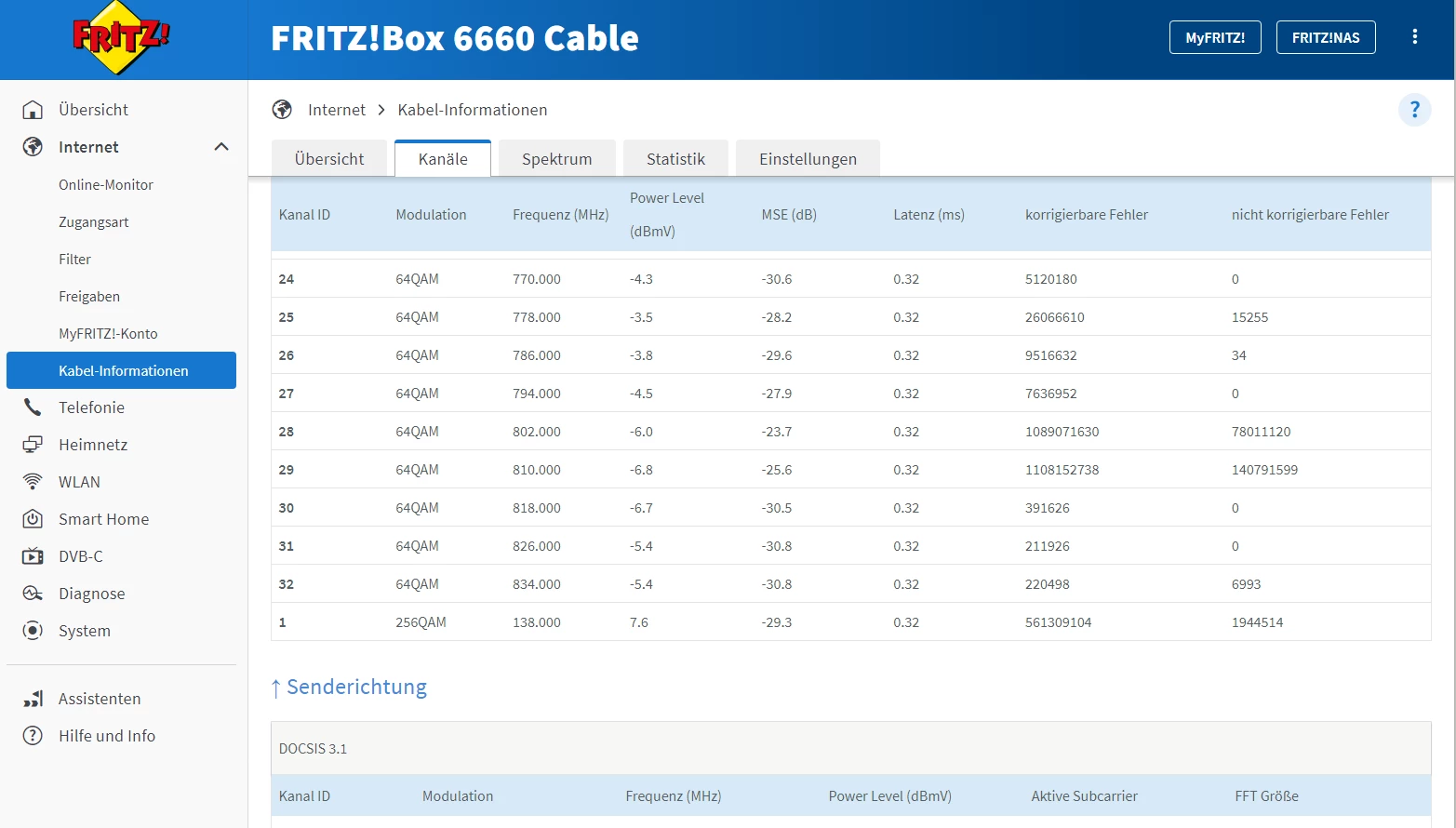Click correctable errors value 9516632
The width and height of the screenshot is (1456, 828).
(1051, 355)
